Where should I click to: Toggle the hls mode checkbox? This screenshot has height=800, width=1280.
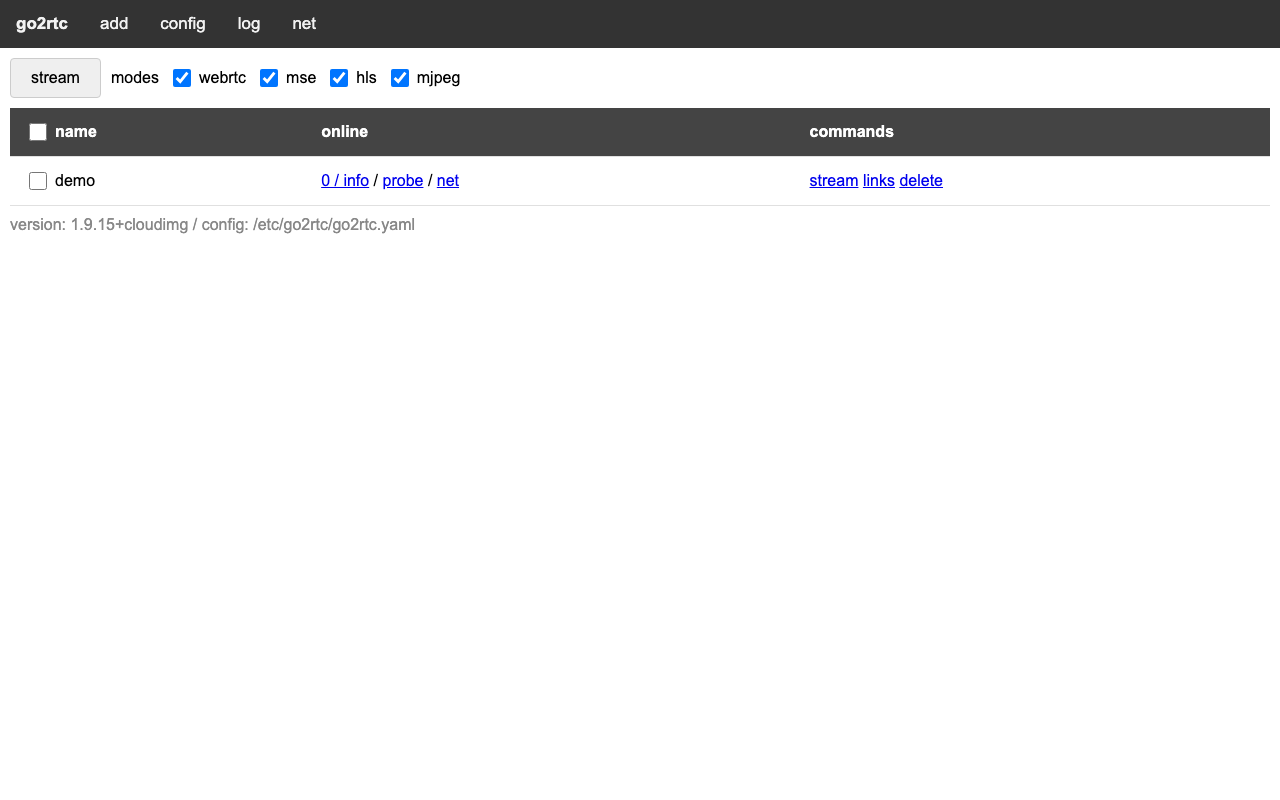pos(339,78)
